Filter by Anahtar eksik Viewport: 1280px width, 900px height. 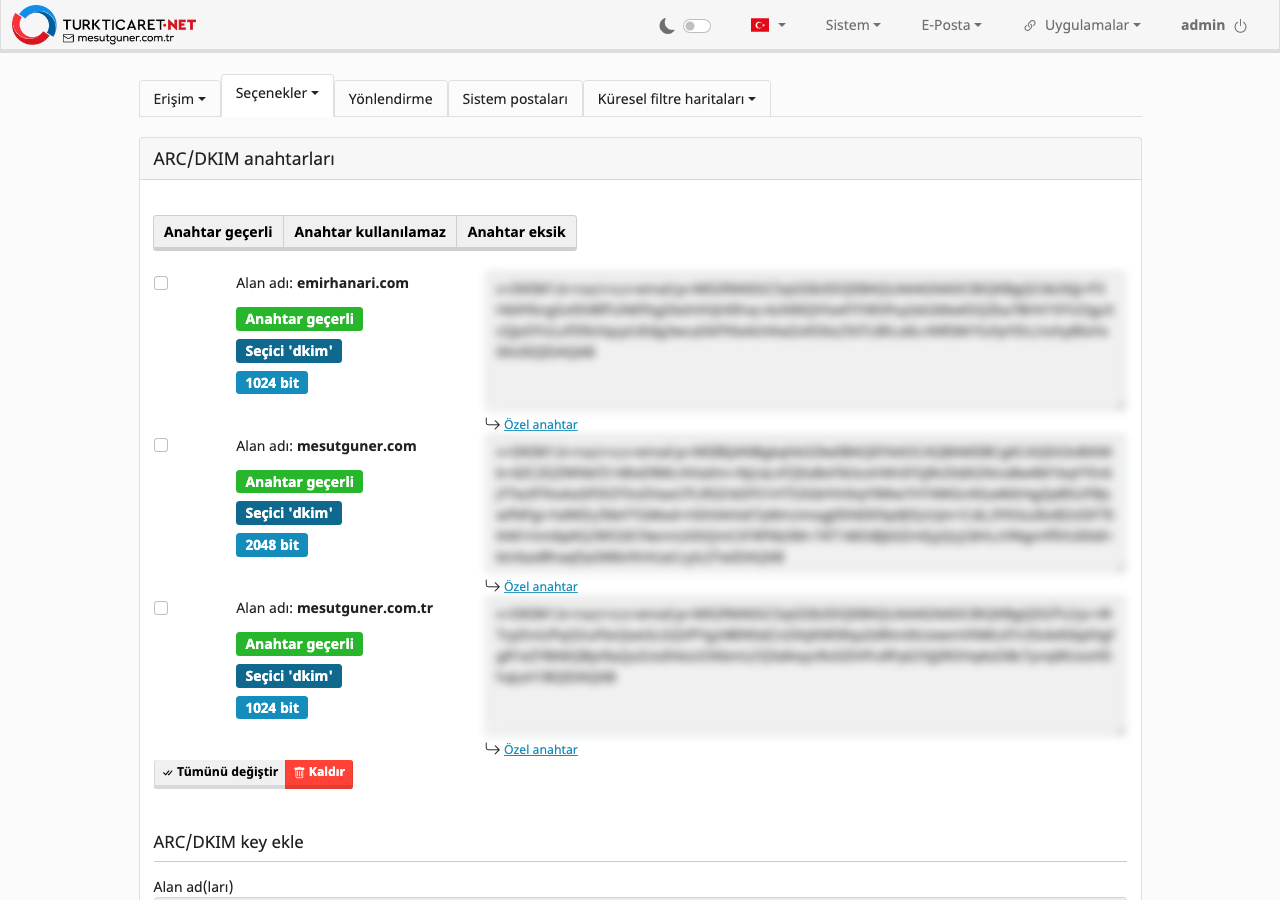coord(517,232)
